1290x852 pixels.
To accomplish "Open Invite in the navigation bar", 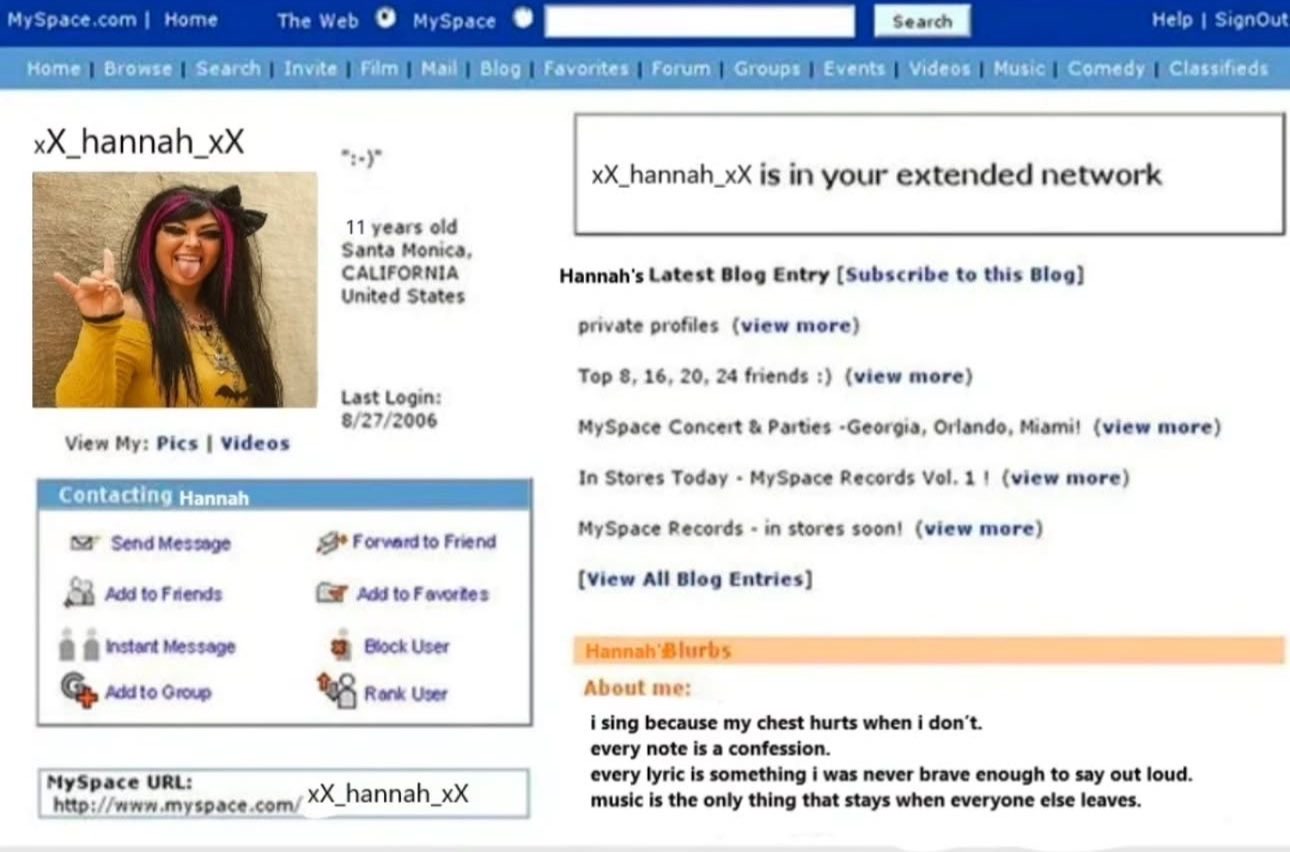I will pyautogui.click(x=309, y=68).
